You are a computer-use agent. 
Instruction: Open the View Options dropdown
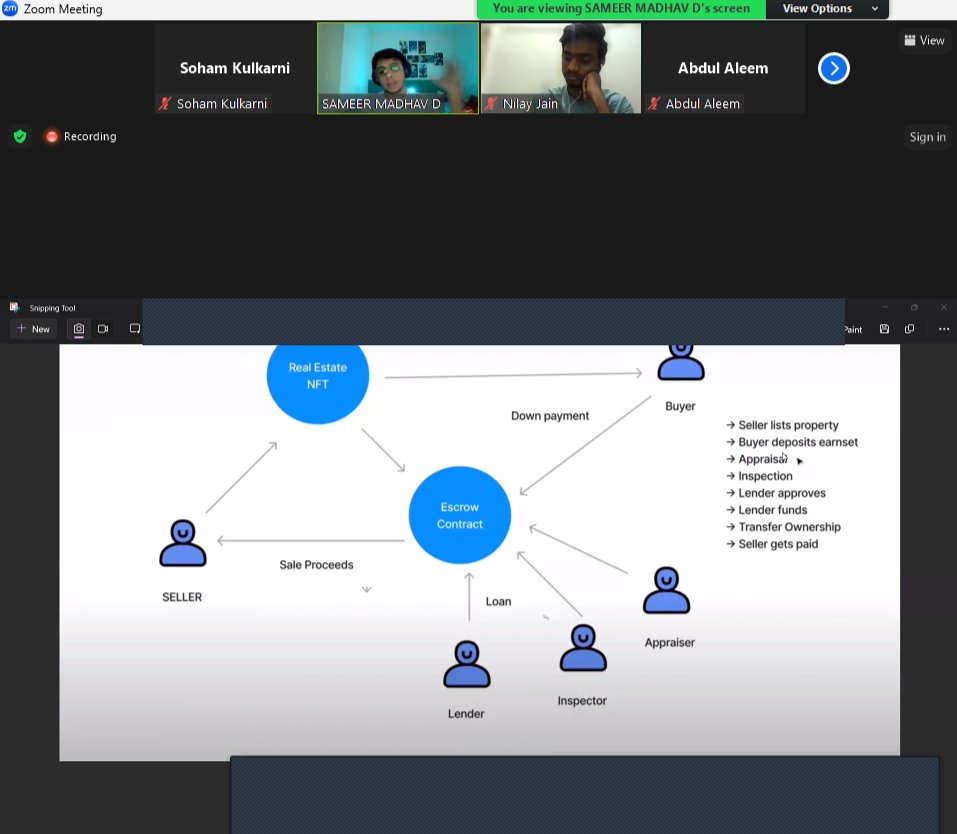tap(827, 9)
